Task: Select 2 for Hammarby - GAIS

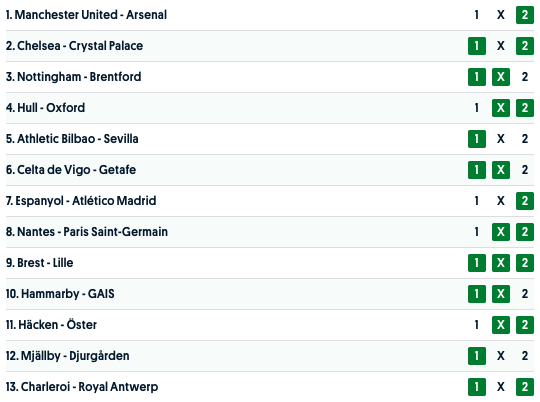Action: coord(525,294)
